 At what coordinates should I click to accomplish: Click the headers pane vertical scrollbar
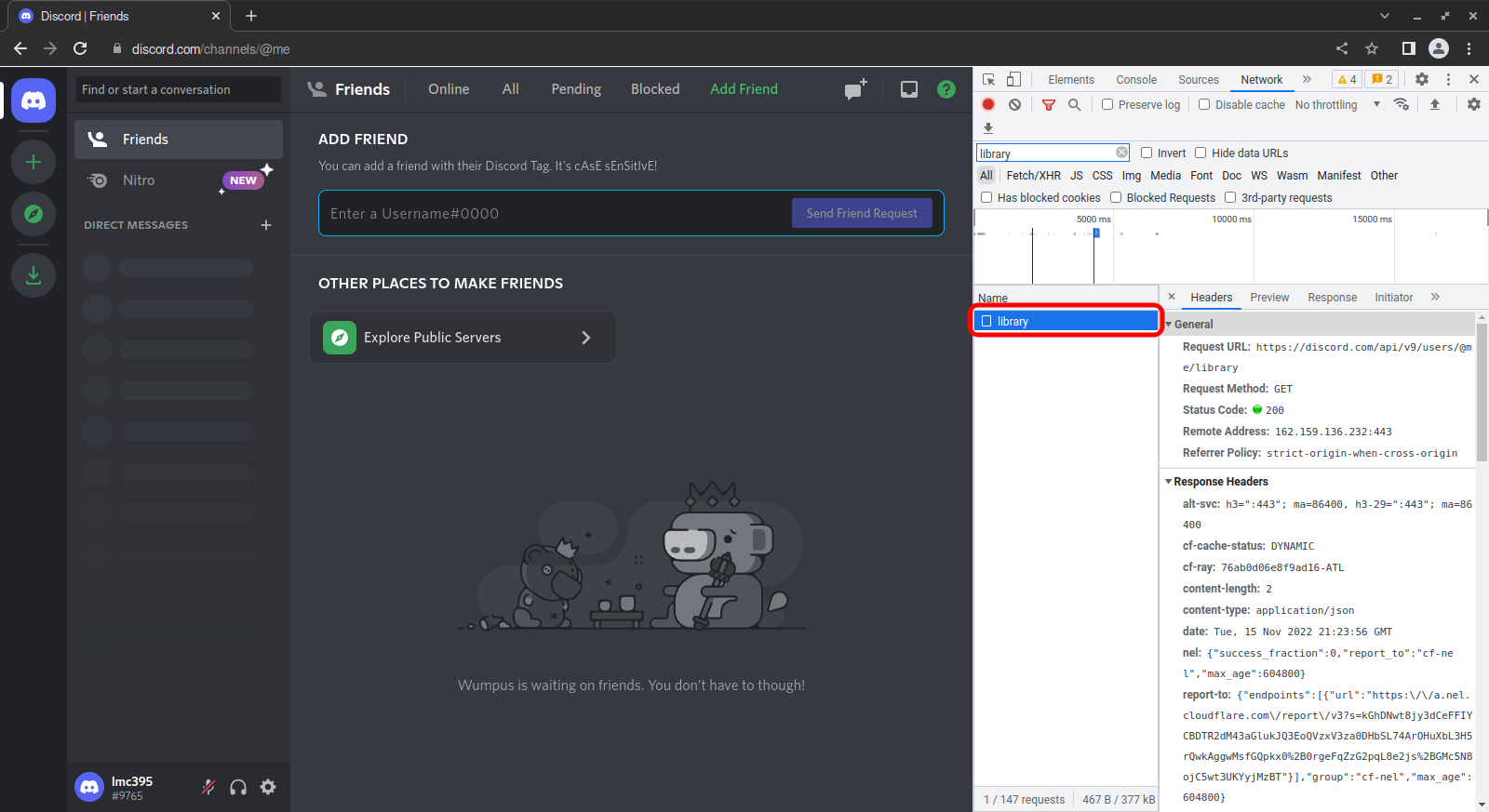pos(1482,394)
